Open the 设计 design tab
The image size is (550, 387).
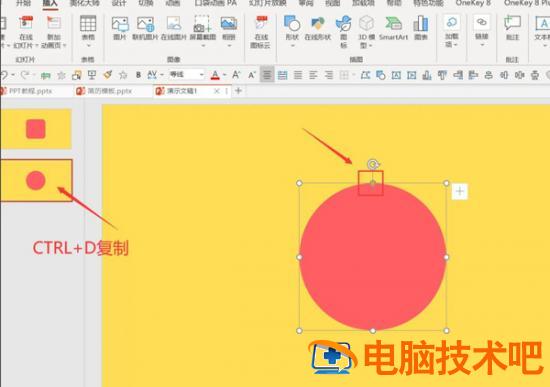(x=119, y=4)
